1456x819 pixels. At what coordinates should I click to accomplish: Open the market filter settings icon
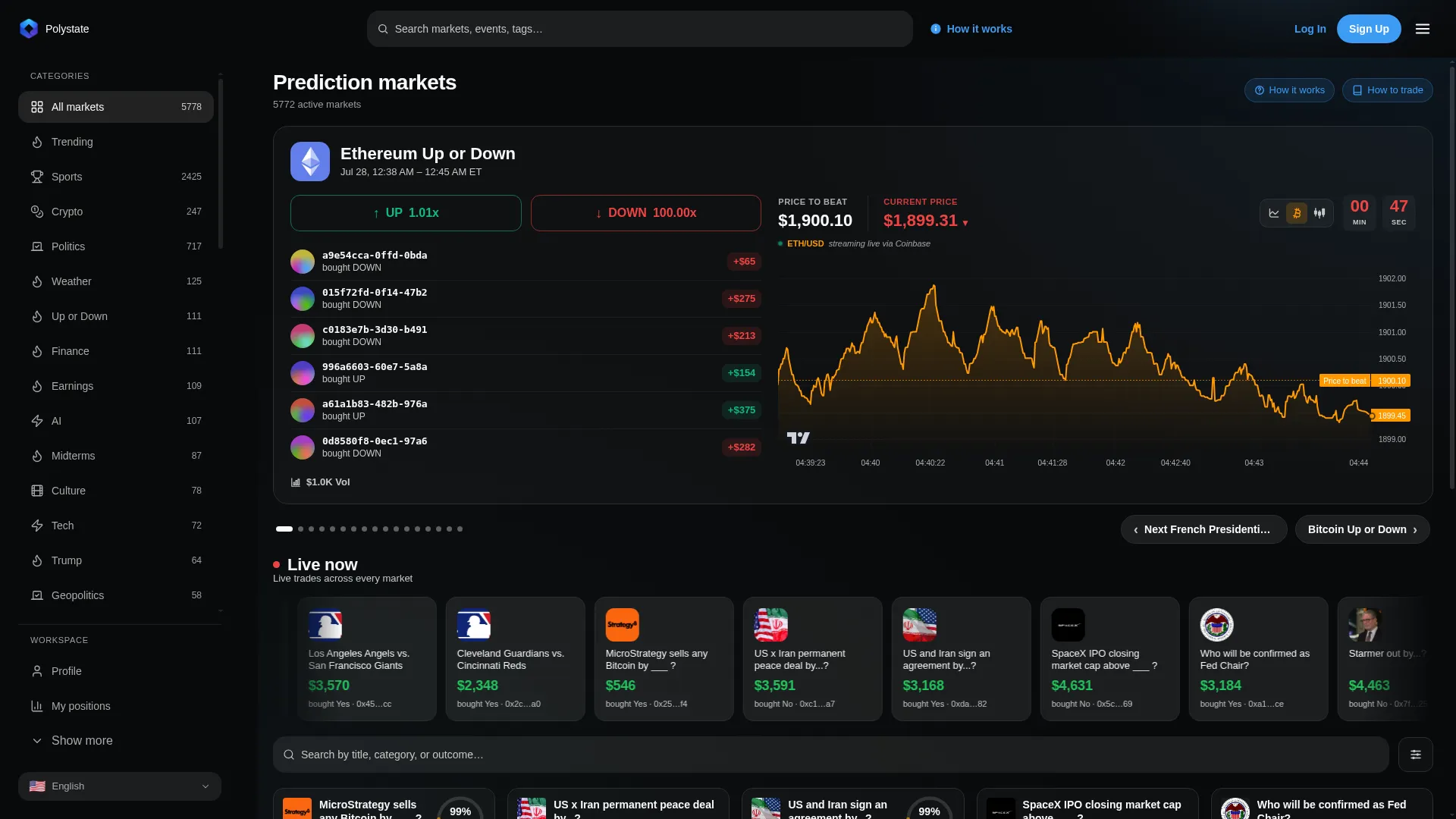(x=1415, y=755)
